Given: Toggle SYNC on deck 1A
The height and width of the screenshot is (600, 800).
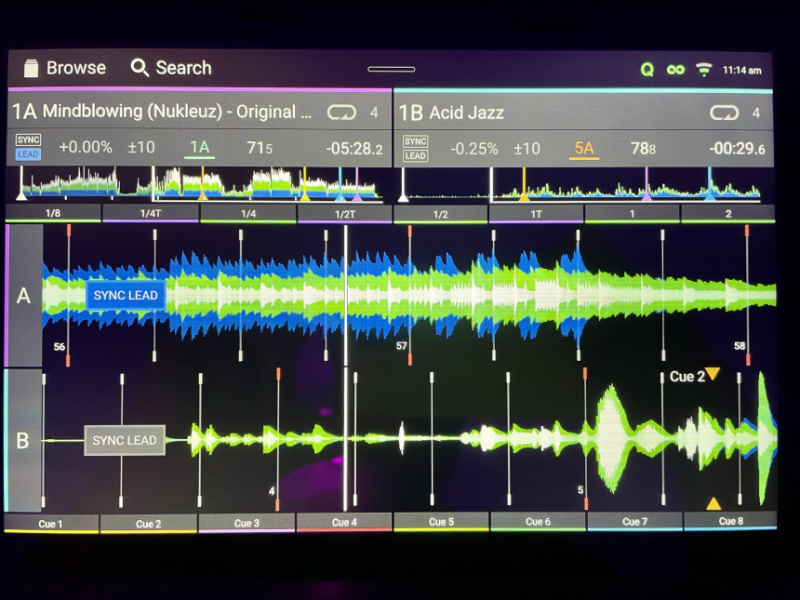Looking at the screenshot, I should [29, 140].
